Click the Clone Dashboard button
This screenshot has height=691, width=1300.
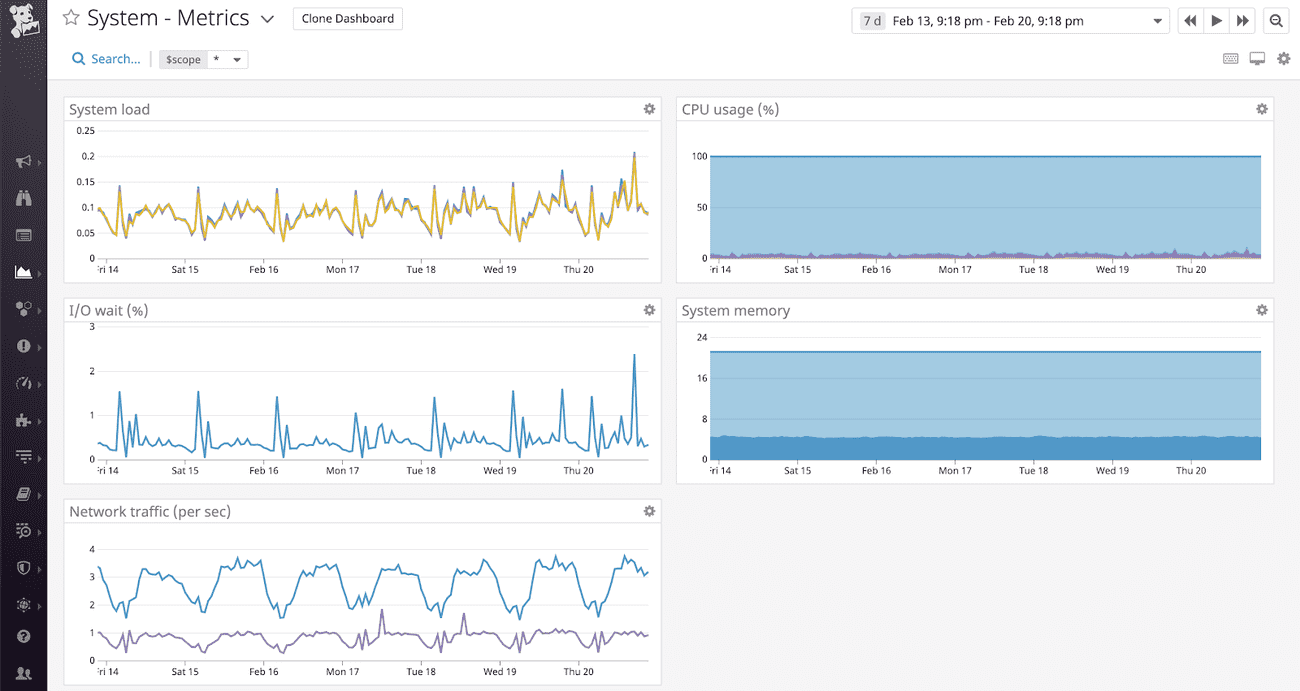tap(348, 19)
